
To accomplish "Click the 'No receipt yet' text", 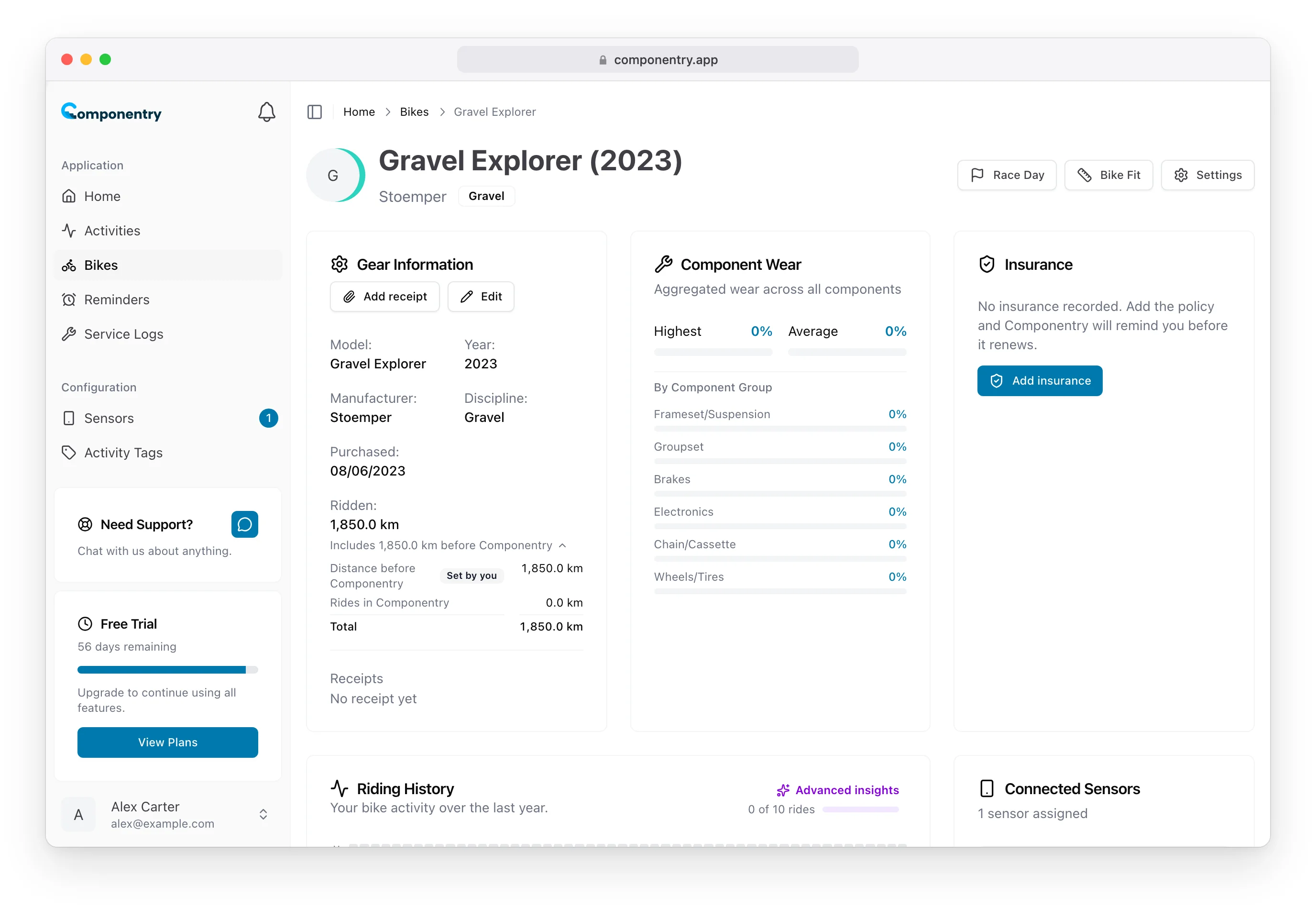I will [373, 698].
